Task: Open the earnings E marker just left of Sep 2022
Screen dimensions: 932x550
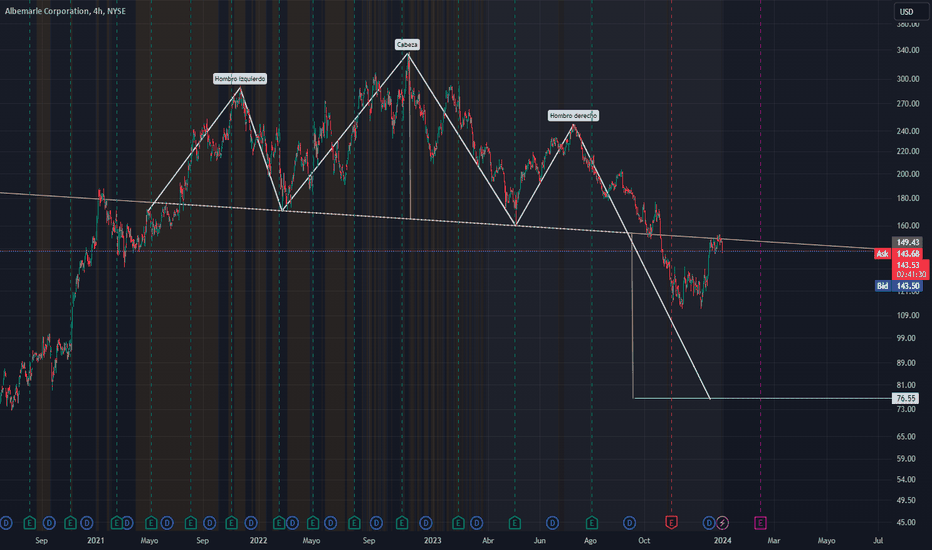Action: pos(354,523)
